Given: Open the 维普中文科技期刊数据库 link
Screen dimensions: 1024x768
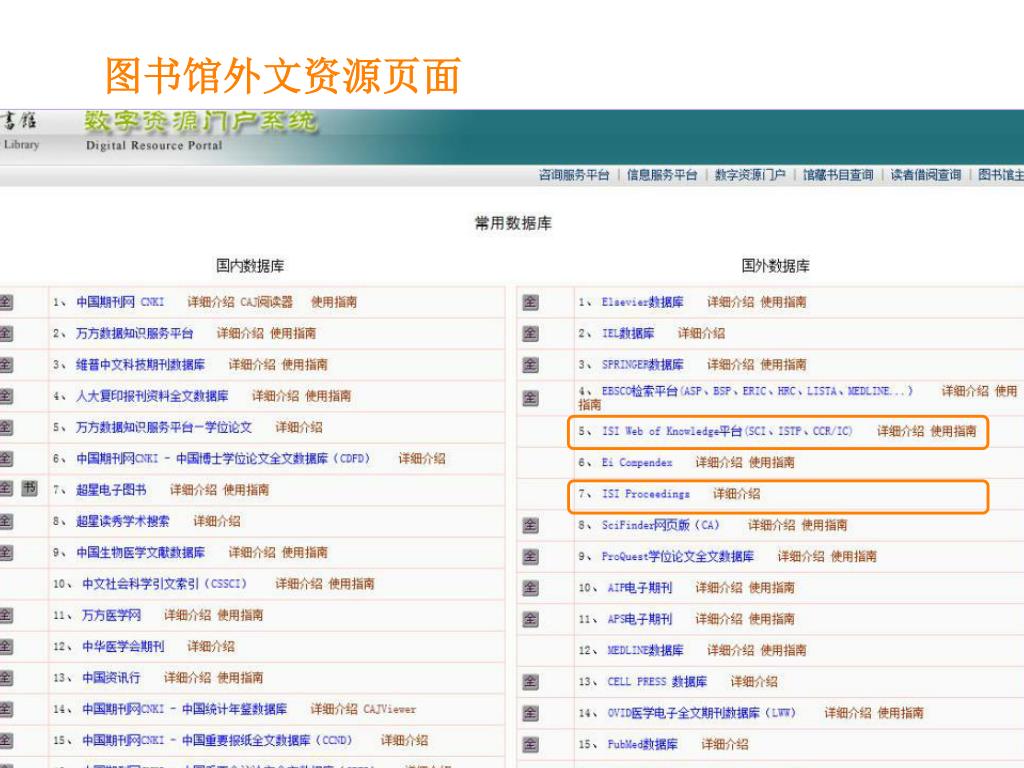Looking at the screenshot, I should point(140,364).
